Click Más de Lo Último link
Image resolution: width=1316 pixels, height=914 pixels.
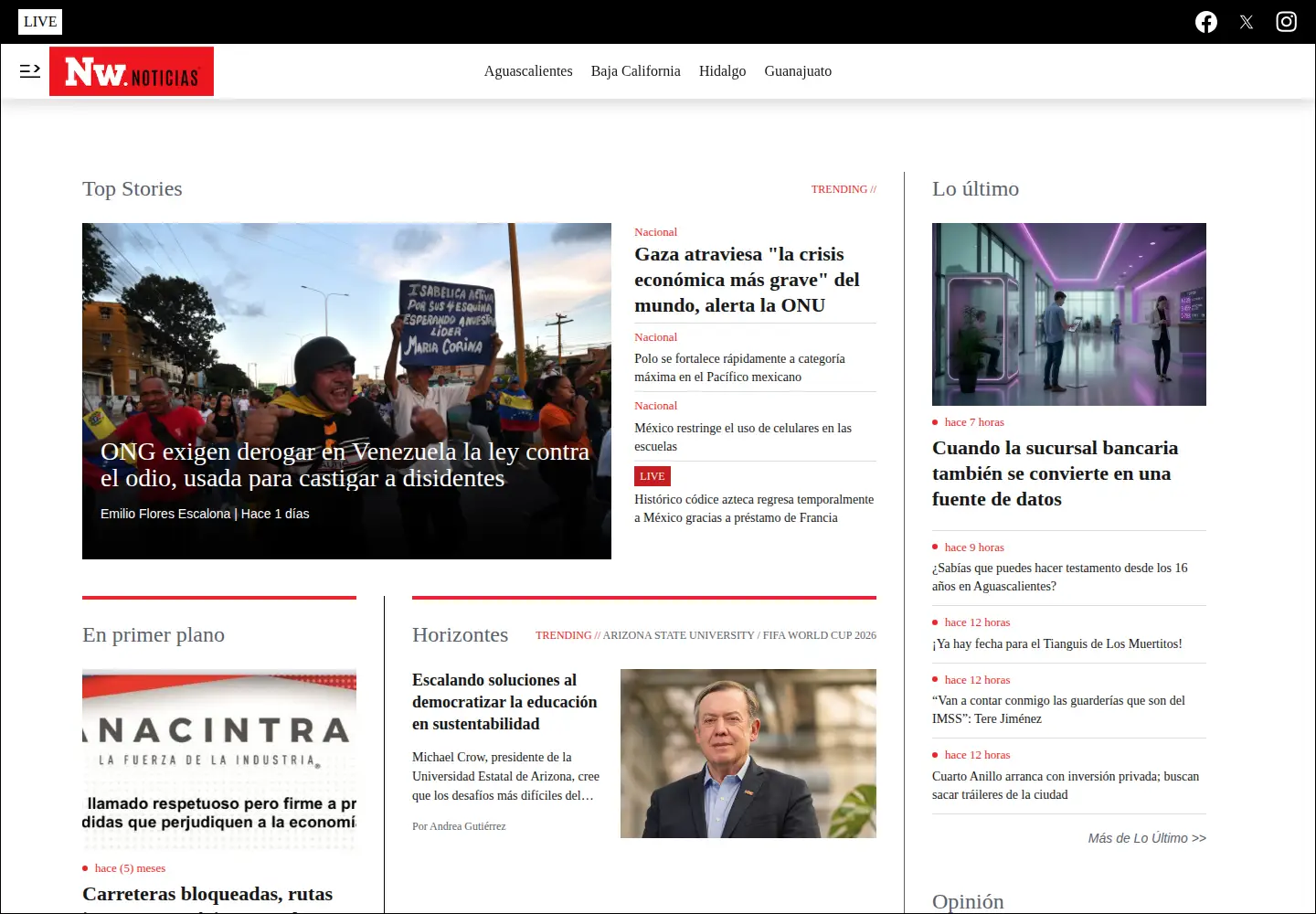[x=1147, y=838]
